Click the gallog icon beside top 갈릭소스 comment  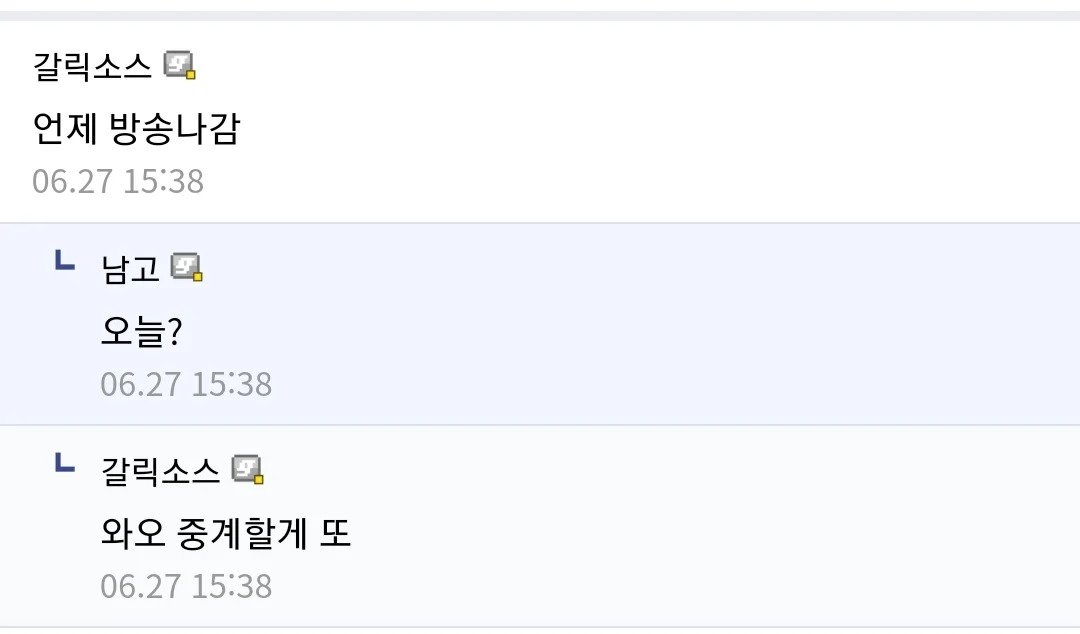[180, 65]
